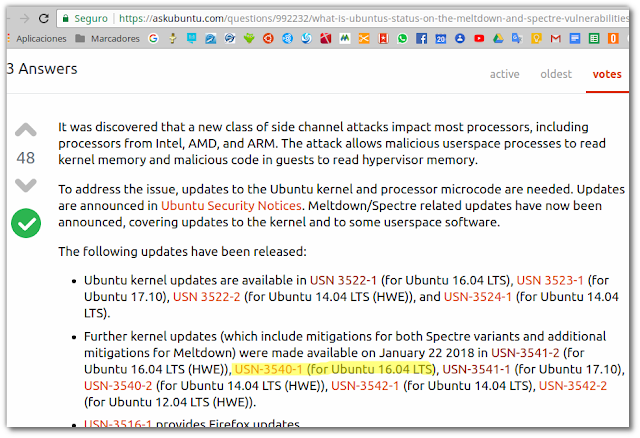Screen dimensions: 640x438
Task: Open the Google Translate bookmark icon
Action: pos(518,39)
